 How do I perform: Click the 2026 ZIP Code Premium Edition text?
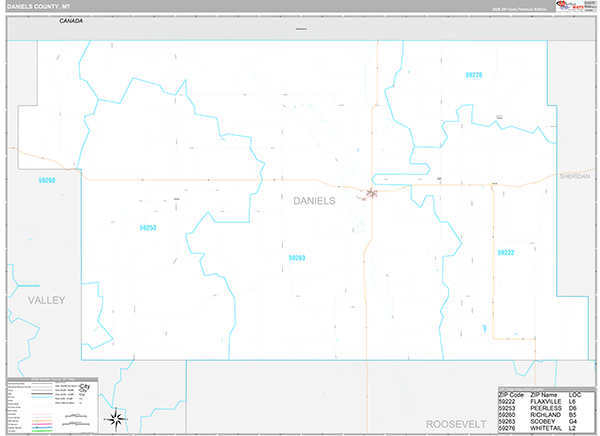tap(519, 9)
